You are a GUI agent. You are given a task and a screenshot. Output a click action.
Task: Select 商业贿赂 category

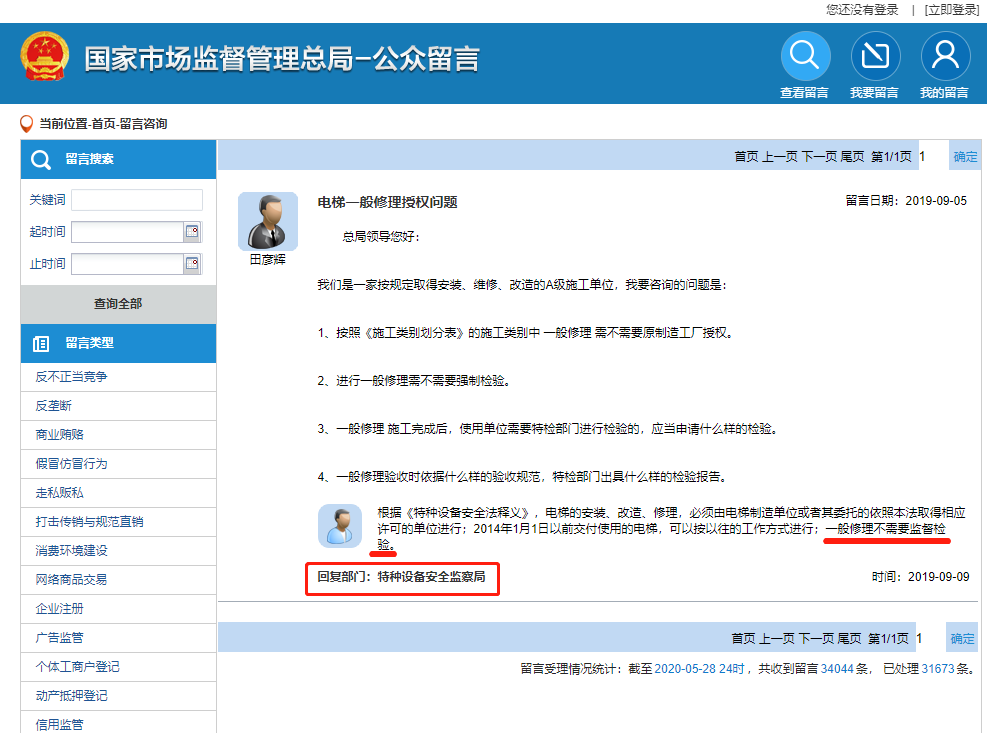(x=60, y=435)
